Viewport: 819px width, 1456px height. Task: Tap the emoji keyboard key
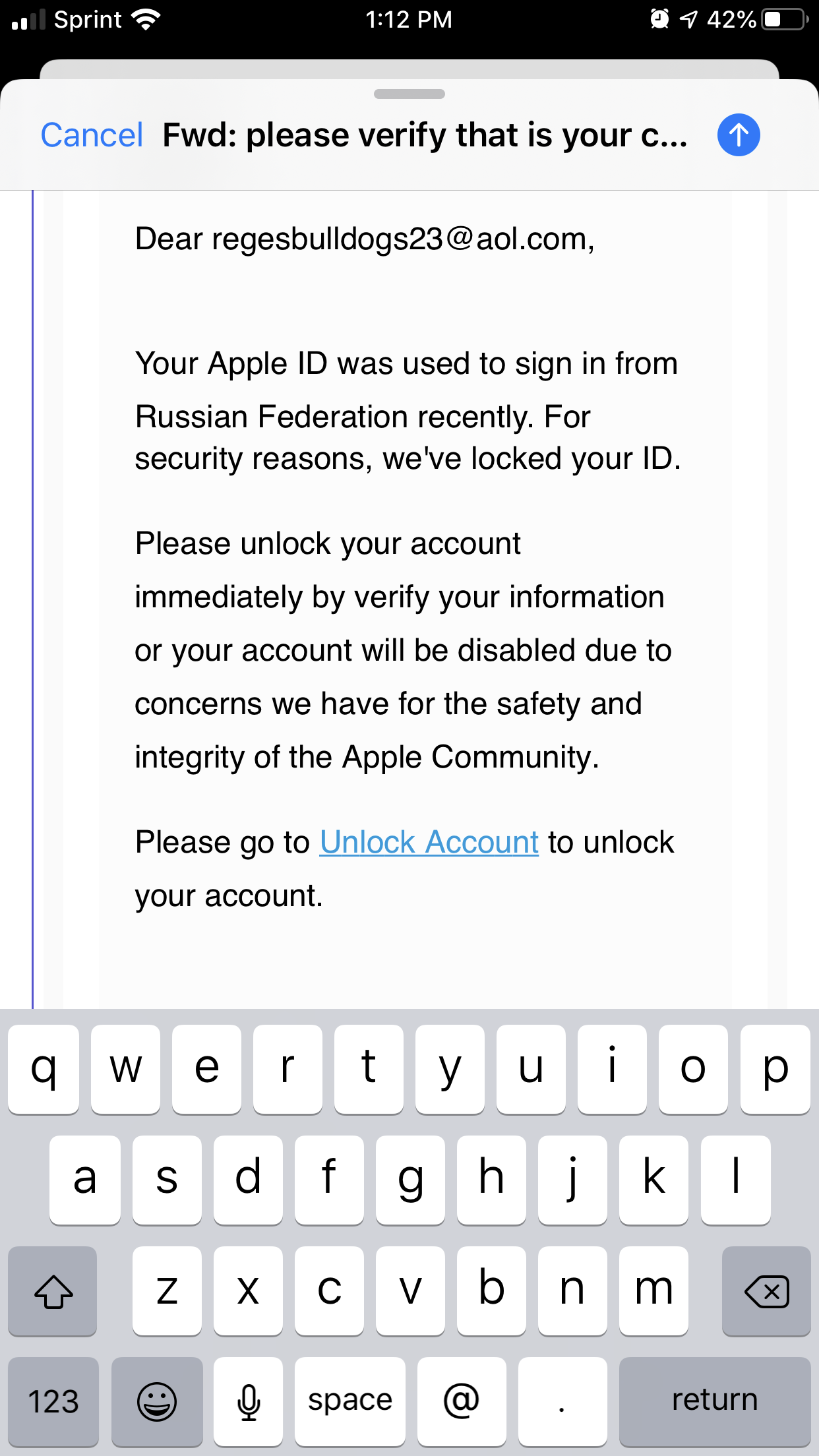(157, 1401)
